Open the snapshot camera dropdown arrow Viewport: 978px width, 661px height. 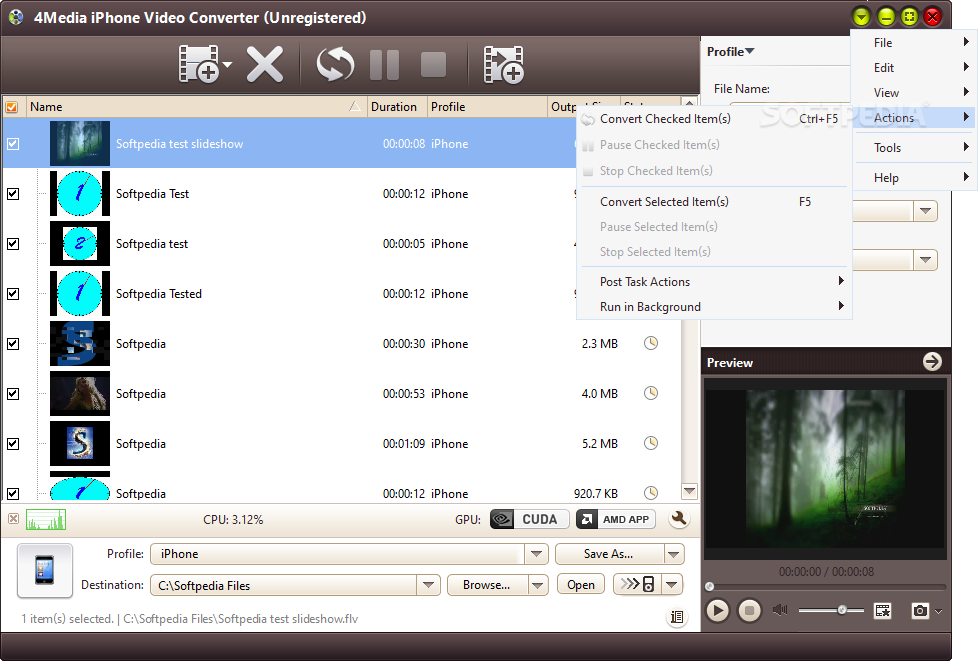(938, 611)
